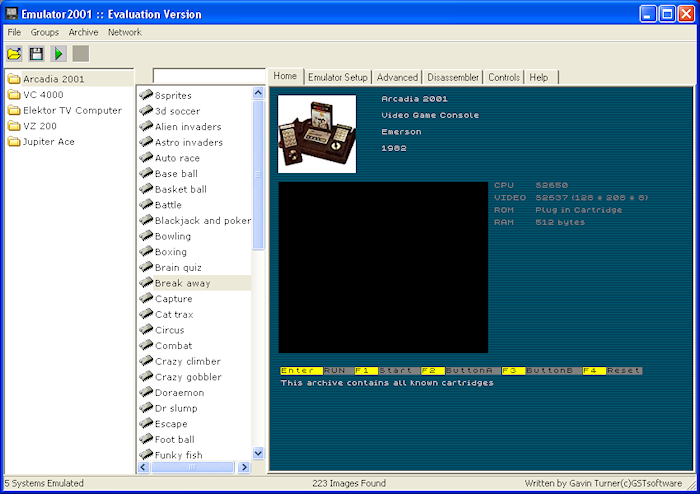
Task: Click the cartridge icon beside Astro invaders
Action: pyautogui.click(x=146, y=141)
